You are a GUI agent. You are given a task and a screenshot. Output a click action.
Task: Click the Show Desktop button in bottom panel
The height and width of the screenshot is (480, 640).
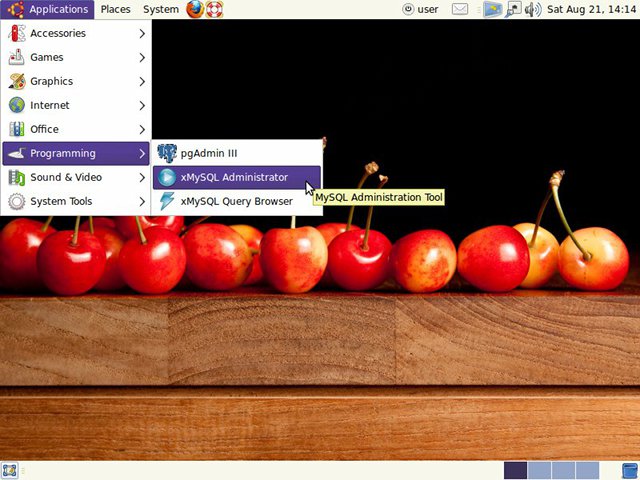point(9,471)
